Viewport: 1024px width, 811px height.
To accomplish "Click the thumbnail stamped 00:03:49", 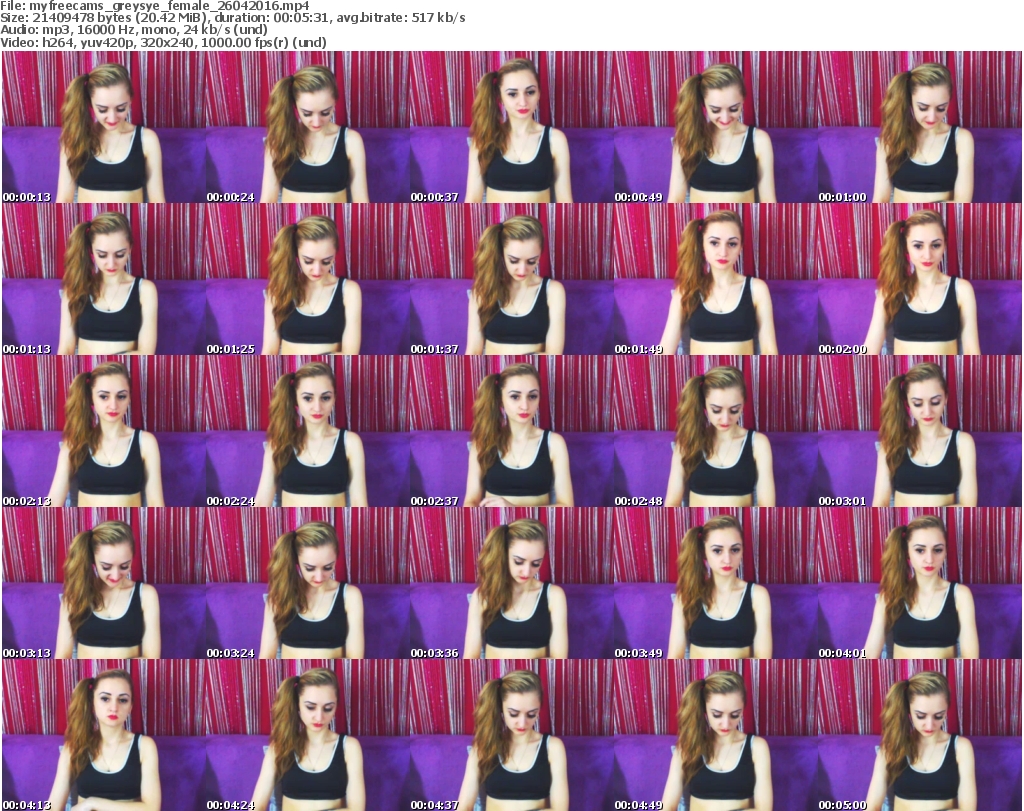I will click(715, 583).
